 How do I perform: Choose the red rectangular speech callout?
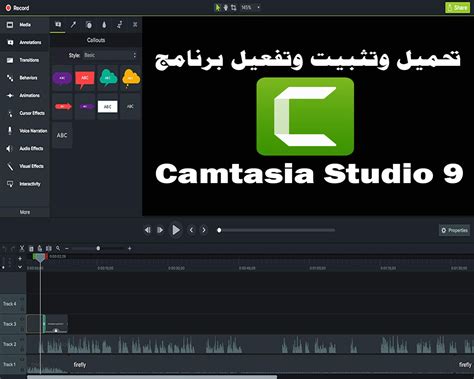(x=85, y=79)
